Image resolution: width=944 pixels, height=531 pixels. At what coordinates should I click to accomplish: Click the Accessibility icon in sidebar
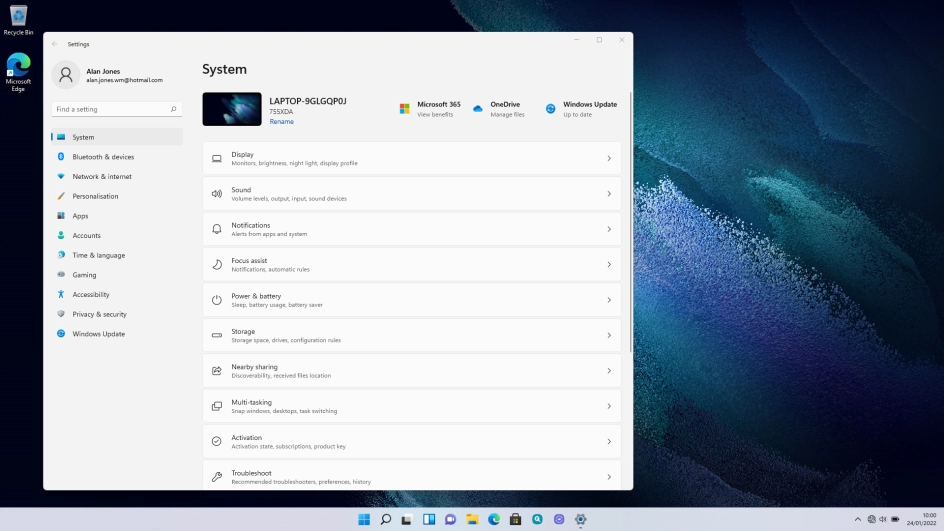point(61,295)
